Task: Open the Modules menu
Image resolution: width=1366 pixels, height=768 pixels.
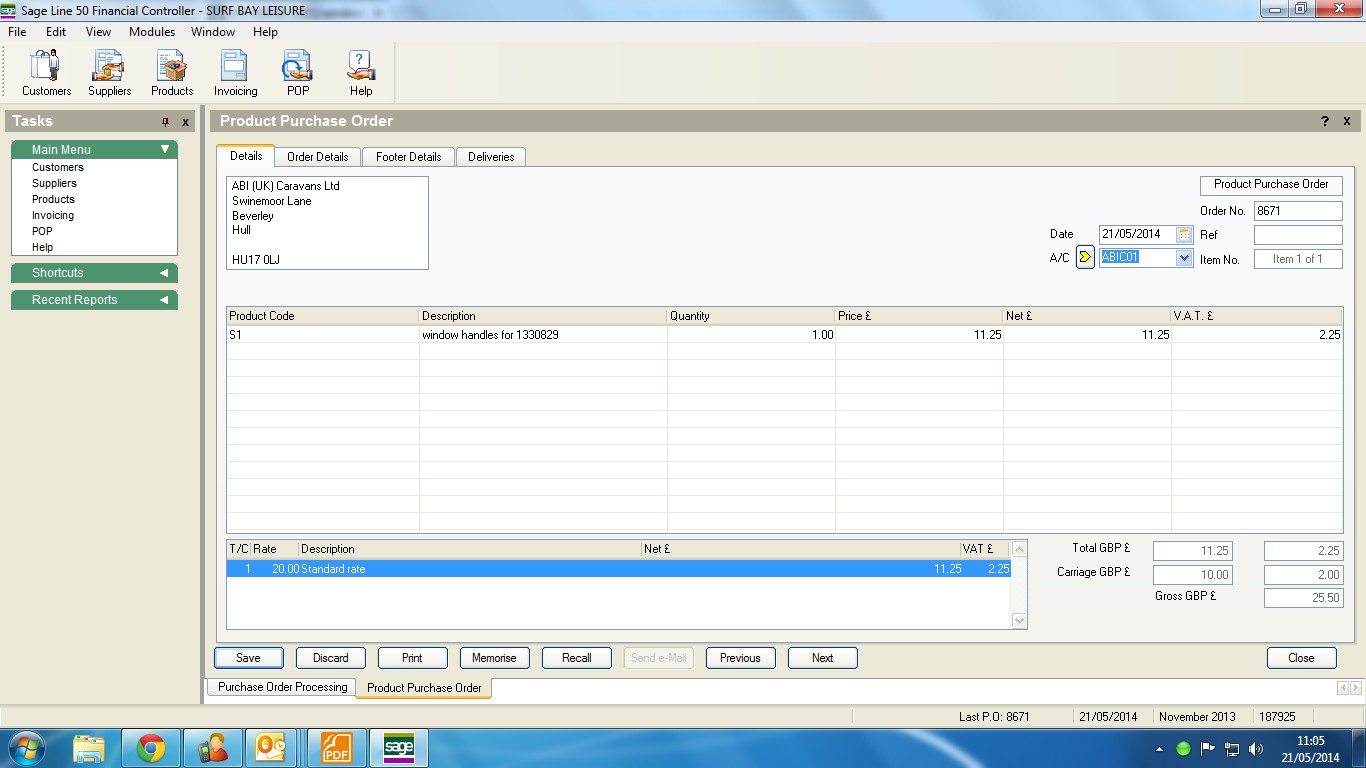Action: (152, 32)
